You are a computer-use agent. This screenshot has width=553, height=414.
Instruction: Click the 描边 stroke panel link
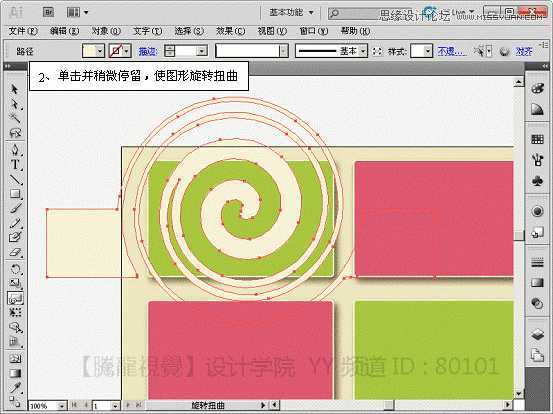click(148, 51)
